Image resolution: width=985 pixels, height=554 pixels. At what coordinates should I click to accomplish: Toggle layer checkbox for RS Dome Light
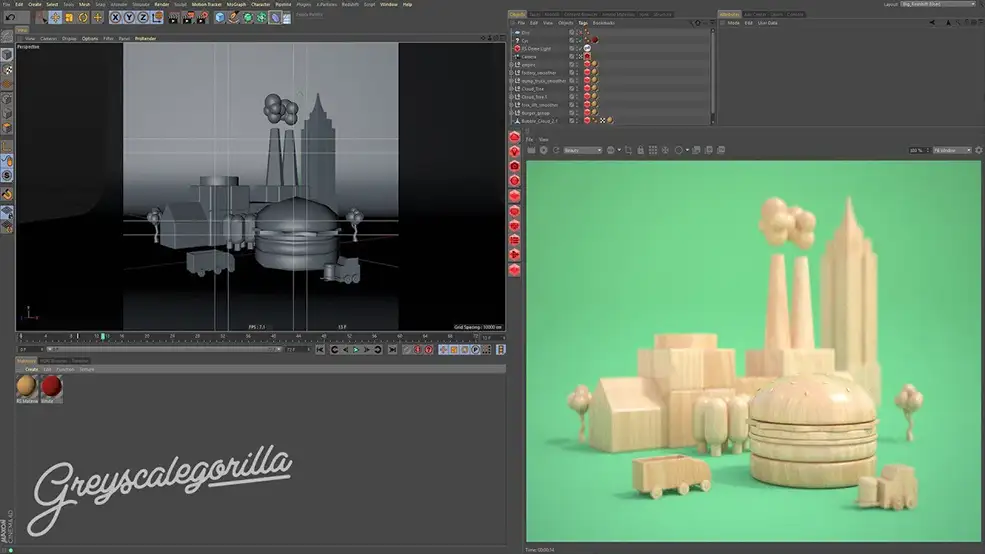(x=572, y=48)
